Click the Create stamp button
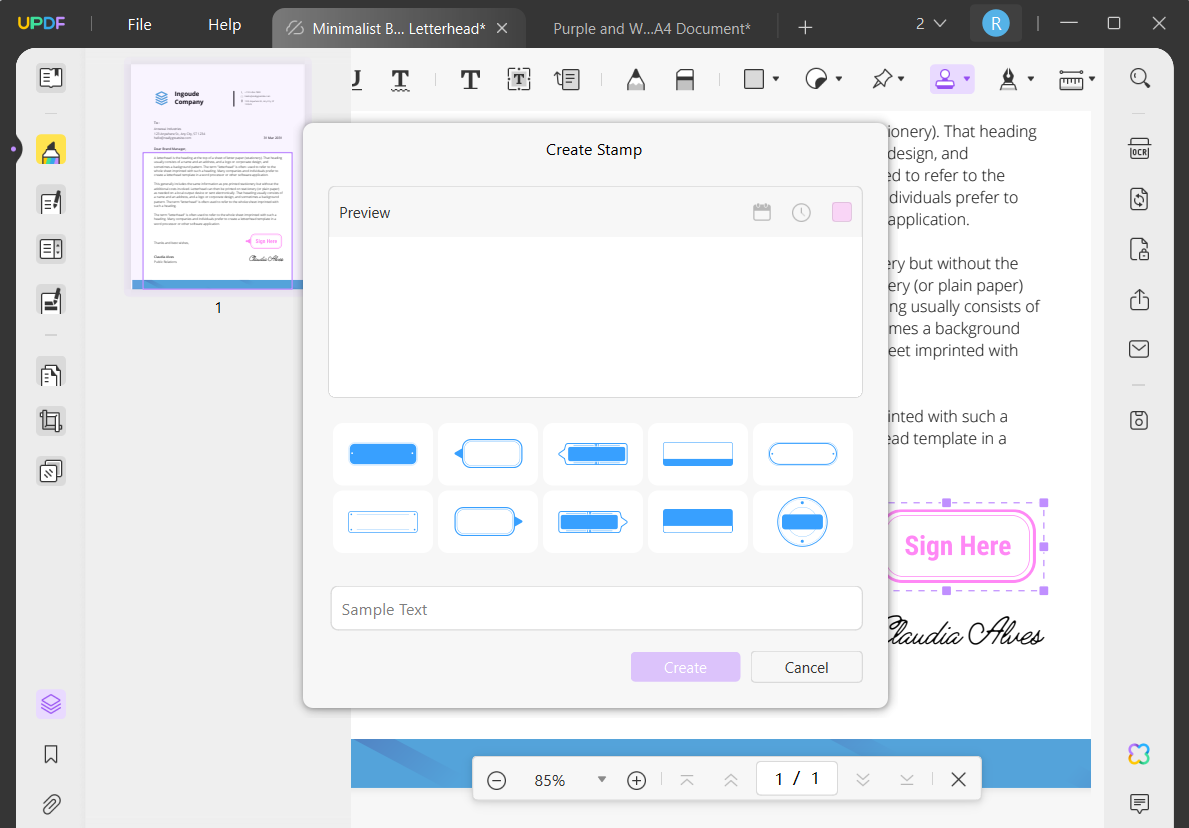This screenshot has width=1189, height=828. [x=685, y=667]
